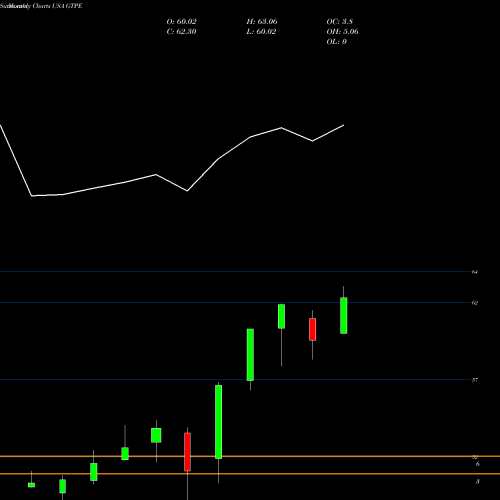The image size is (500, 500).
Task: Click the upper orange horizontal level line
Action: pos(250,456)
